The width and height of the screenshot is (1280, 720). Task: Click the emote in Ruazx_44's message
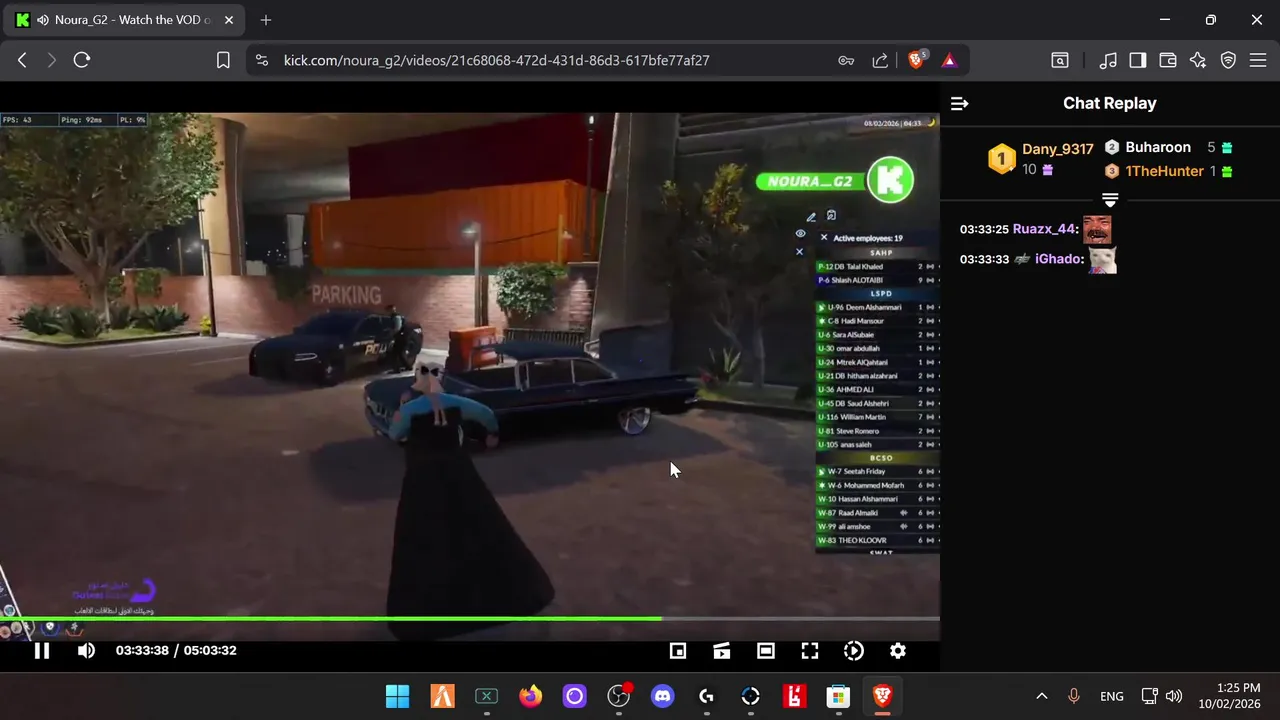click(1097, 229)
